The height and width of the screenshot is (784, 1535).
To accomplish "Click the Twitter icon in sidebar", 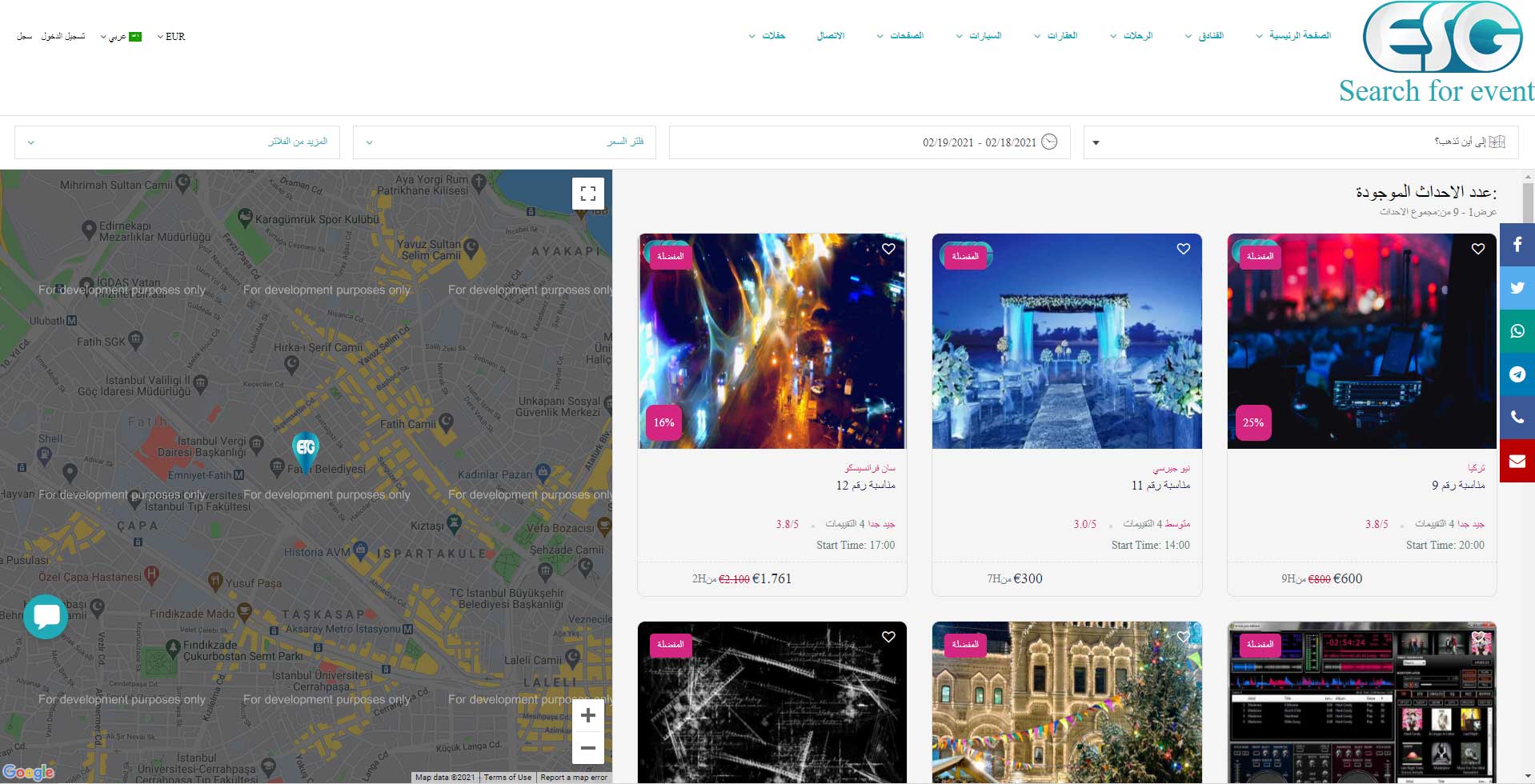I will (x=1517, y=288).
